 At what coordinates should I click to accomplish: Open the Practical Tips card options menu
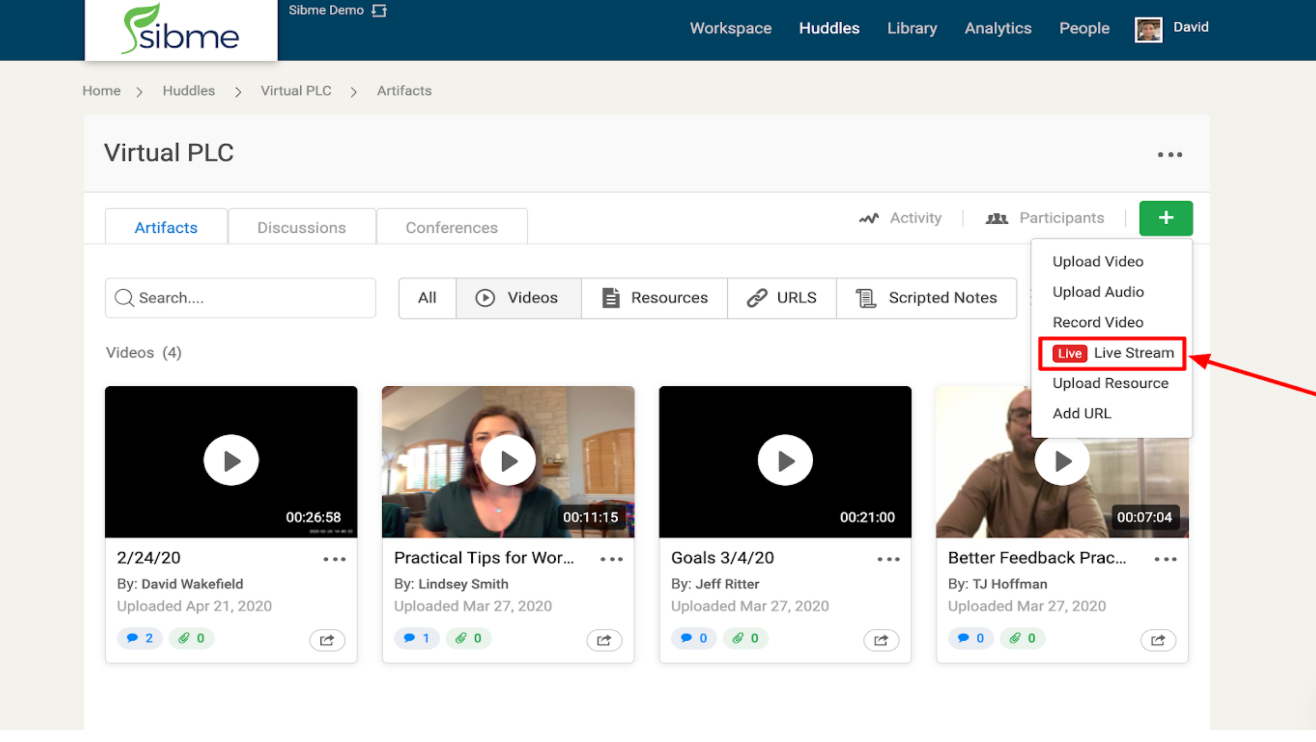coord(611,560)
